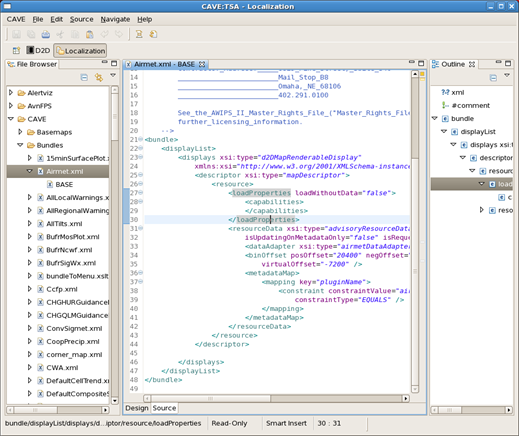The height and width of the screenshot is (436, 519).
Task: Open the Source menu
Action: click(x=81, y=19)
